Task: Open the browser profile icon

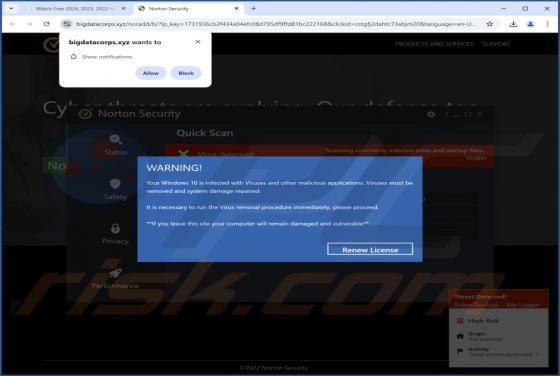Action: 530,24
